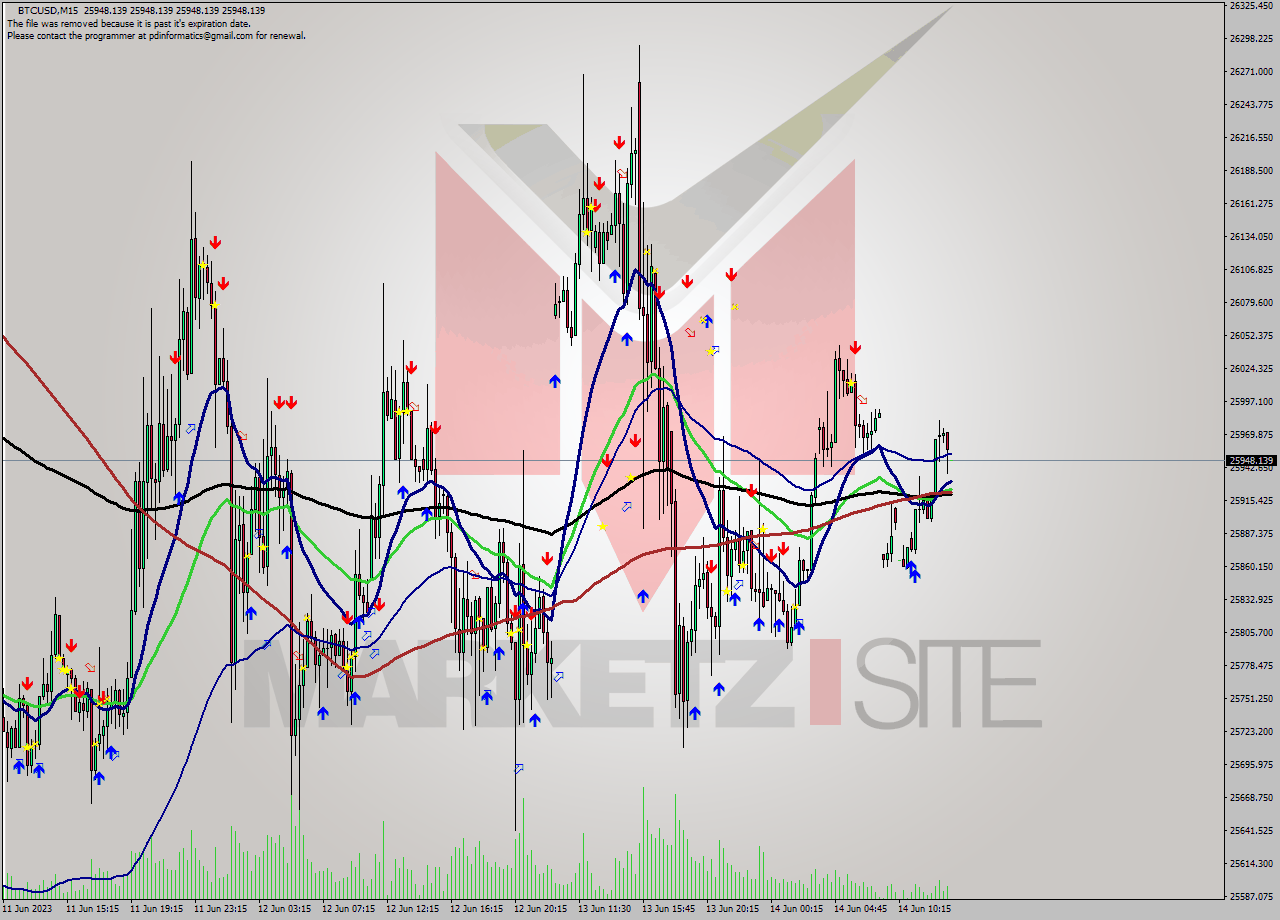Viewport: 1280px width, 920px height.
Task: Click the 14 Jun 00:15 time label
Action: (796, 910)
